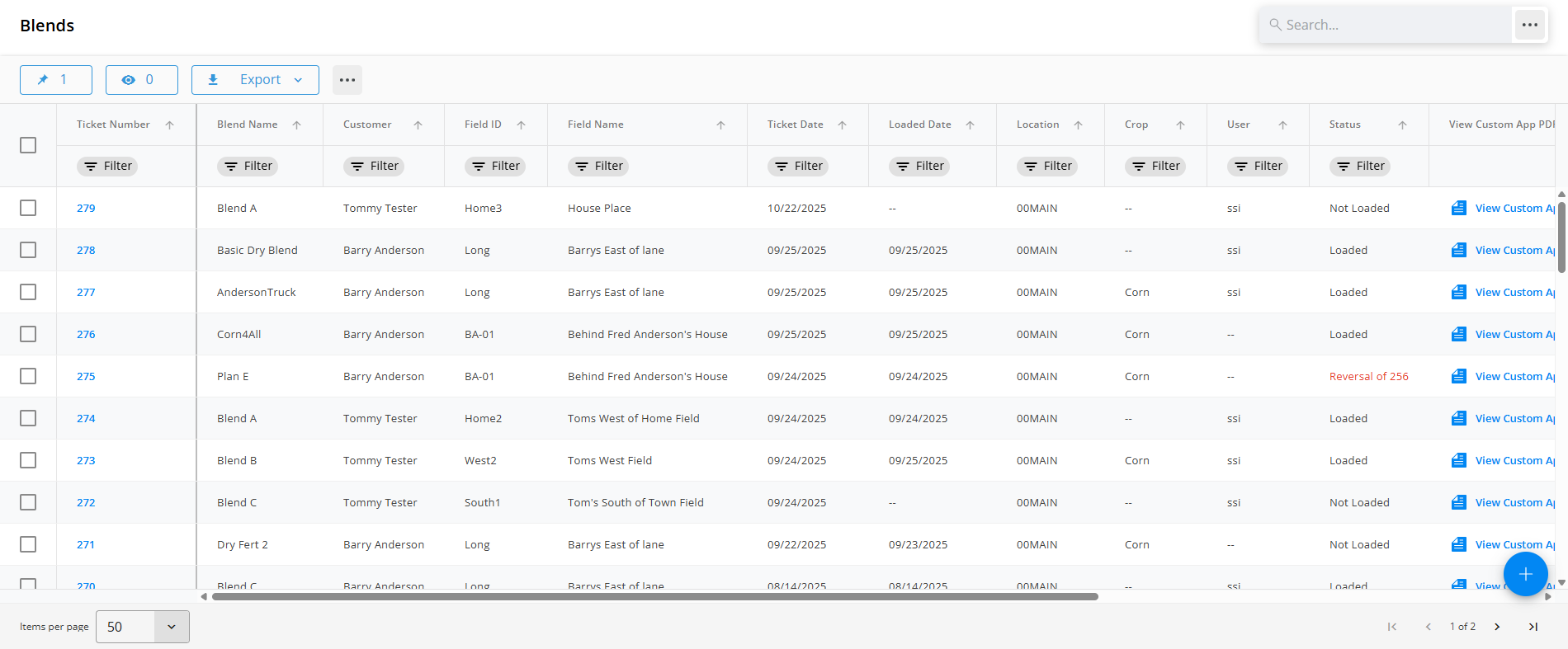
Task: Sort by Blend Name using the arrow icon
Action: [296, 125]
